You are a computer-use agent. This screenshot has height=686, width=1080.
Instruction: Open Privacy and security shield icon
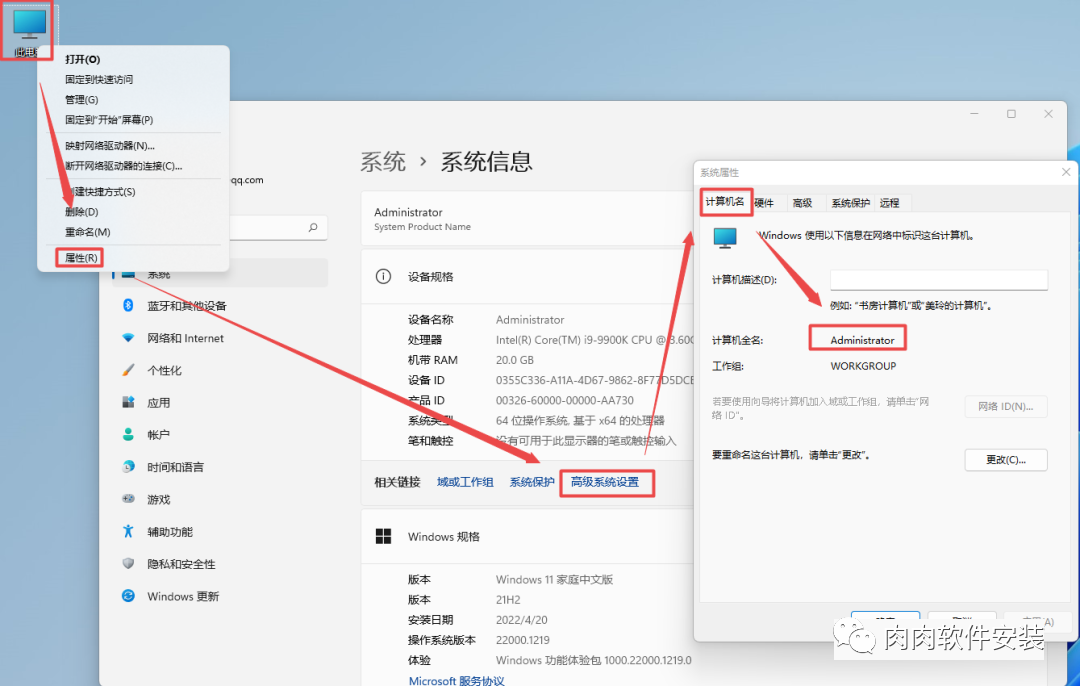tap(128, 563)
